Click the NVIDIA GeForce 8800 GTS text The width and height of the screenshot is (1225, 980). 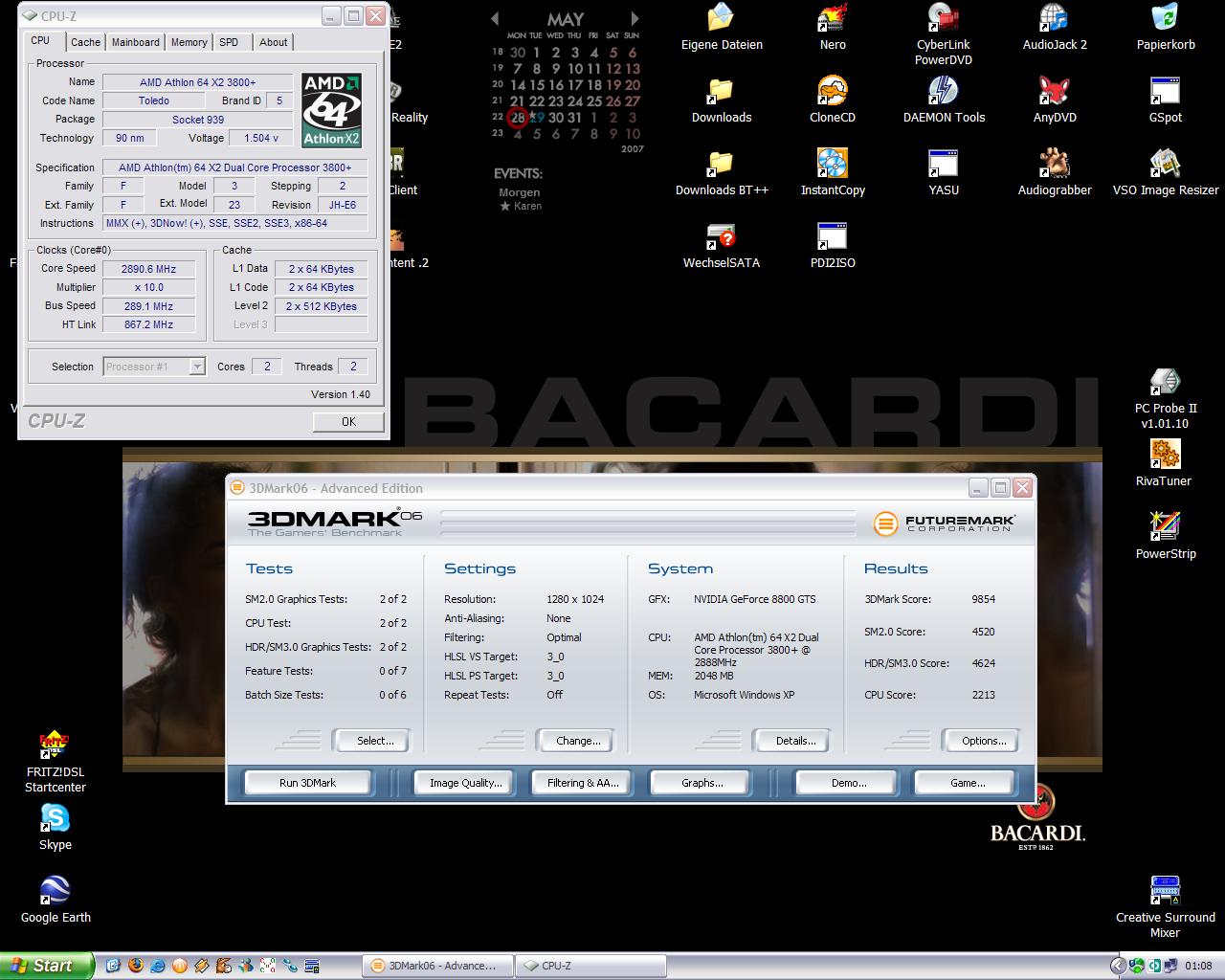(x=755, y=599)
